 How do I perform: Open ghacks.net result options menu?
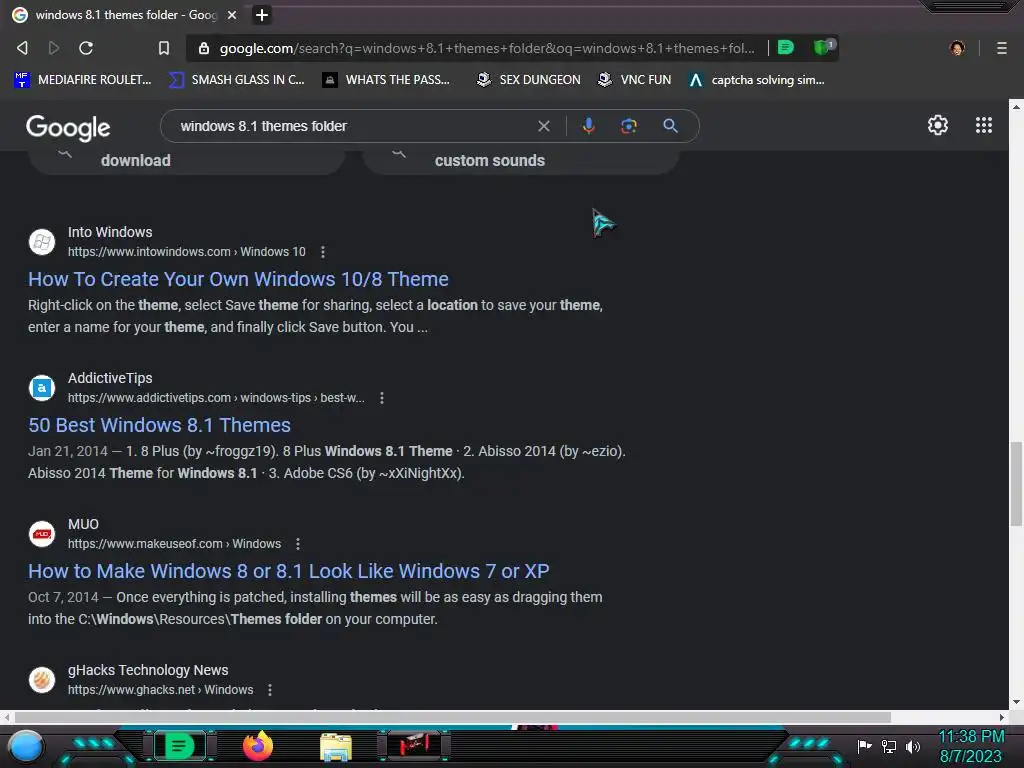(270, 690)
